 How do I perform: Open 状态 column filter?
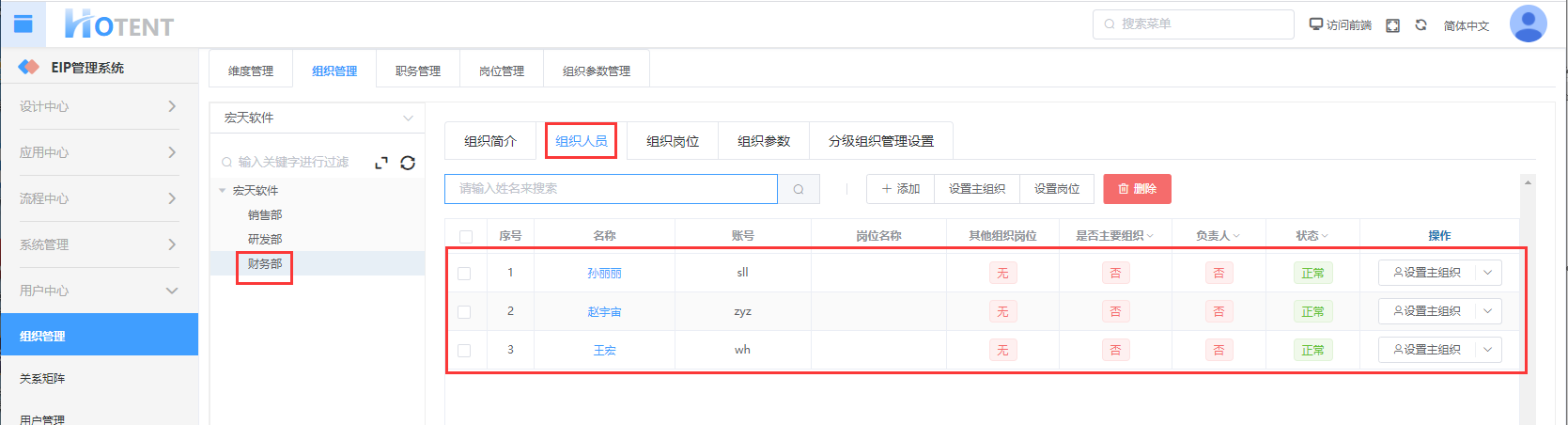1325,236
